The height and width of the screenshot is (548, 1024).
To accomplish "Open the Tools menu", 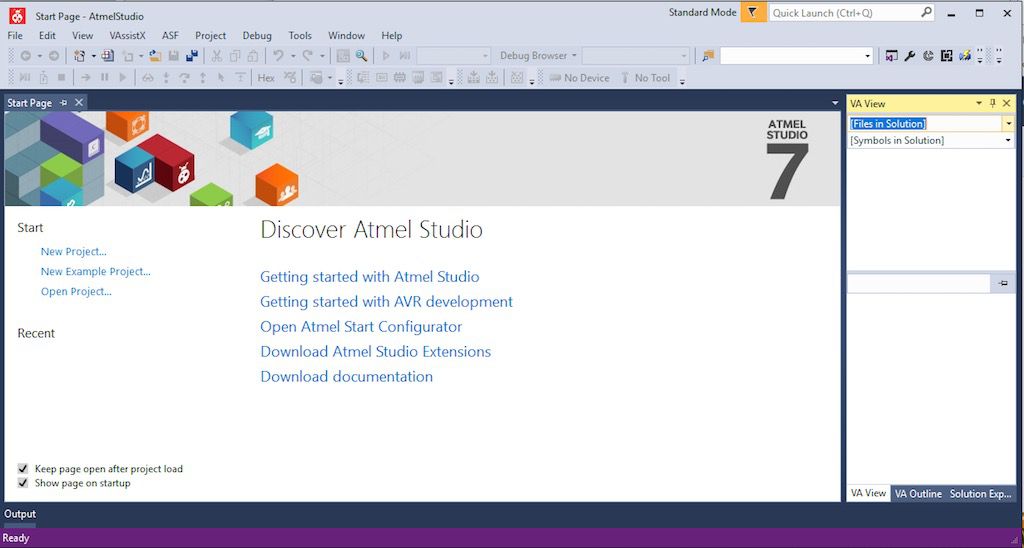I will (300, 35).
